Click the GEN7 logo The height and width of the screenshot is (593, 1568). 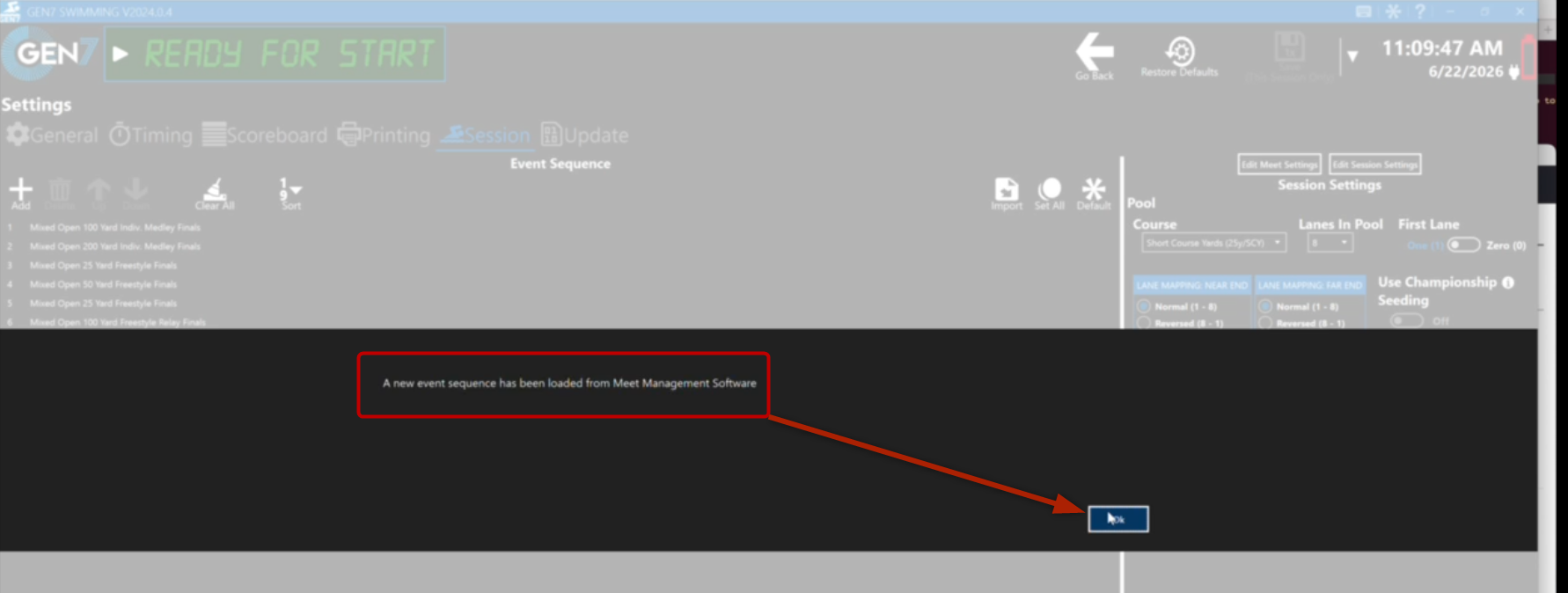click(x=48, y=54)
